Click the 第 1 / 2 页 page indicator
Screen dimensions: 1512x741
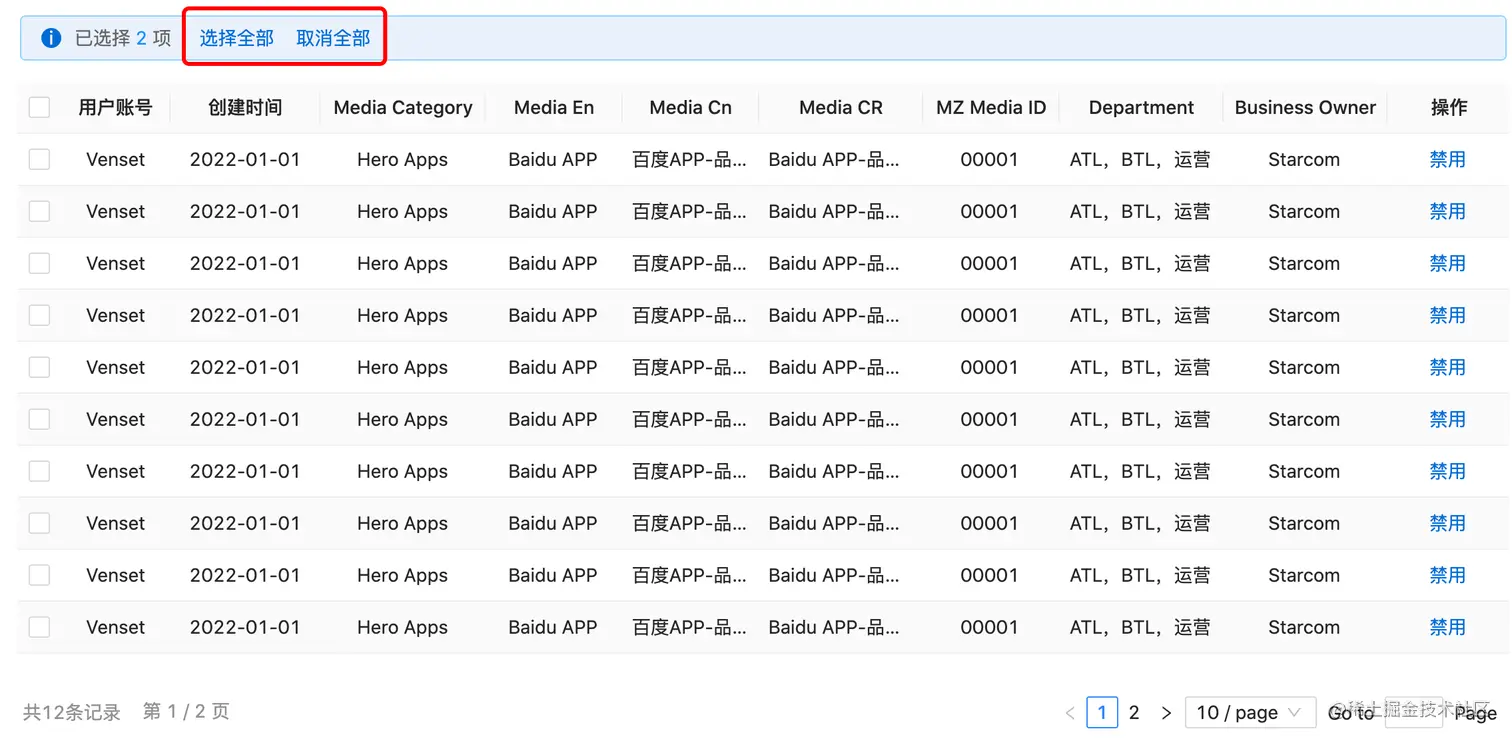click(x=186, y=711)
